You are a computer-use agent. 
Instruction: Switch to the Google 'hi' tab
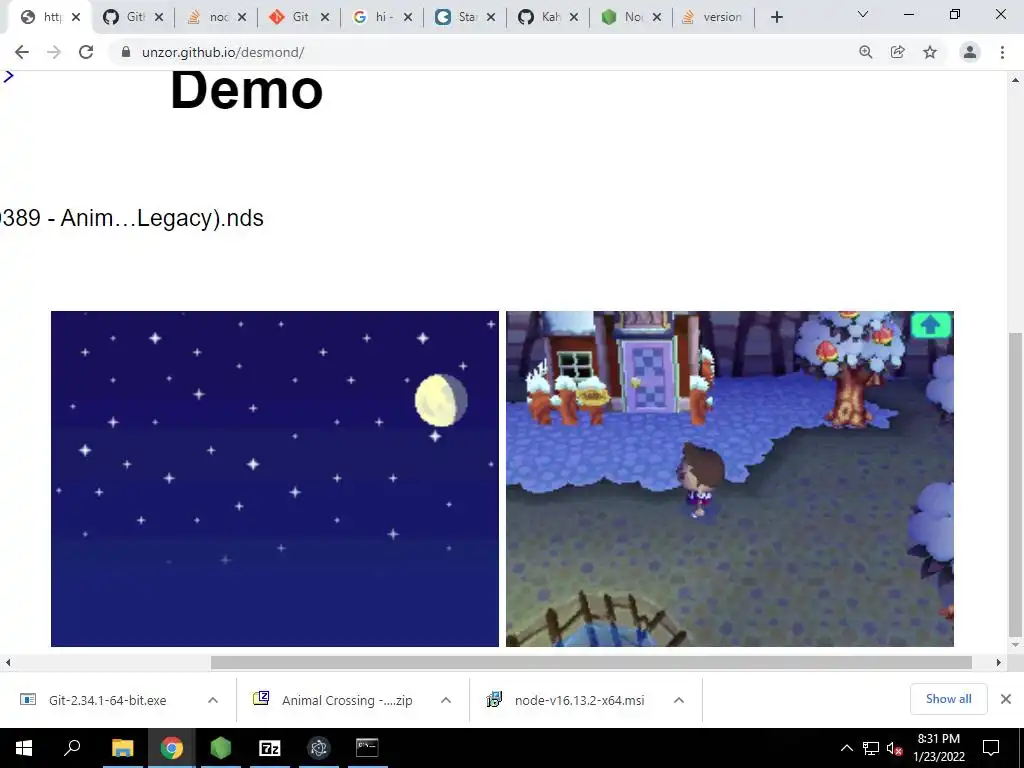click(374, 17)
